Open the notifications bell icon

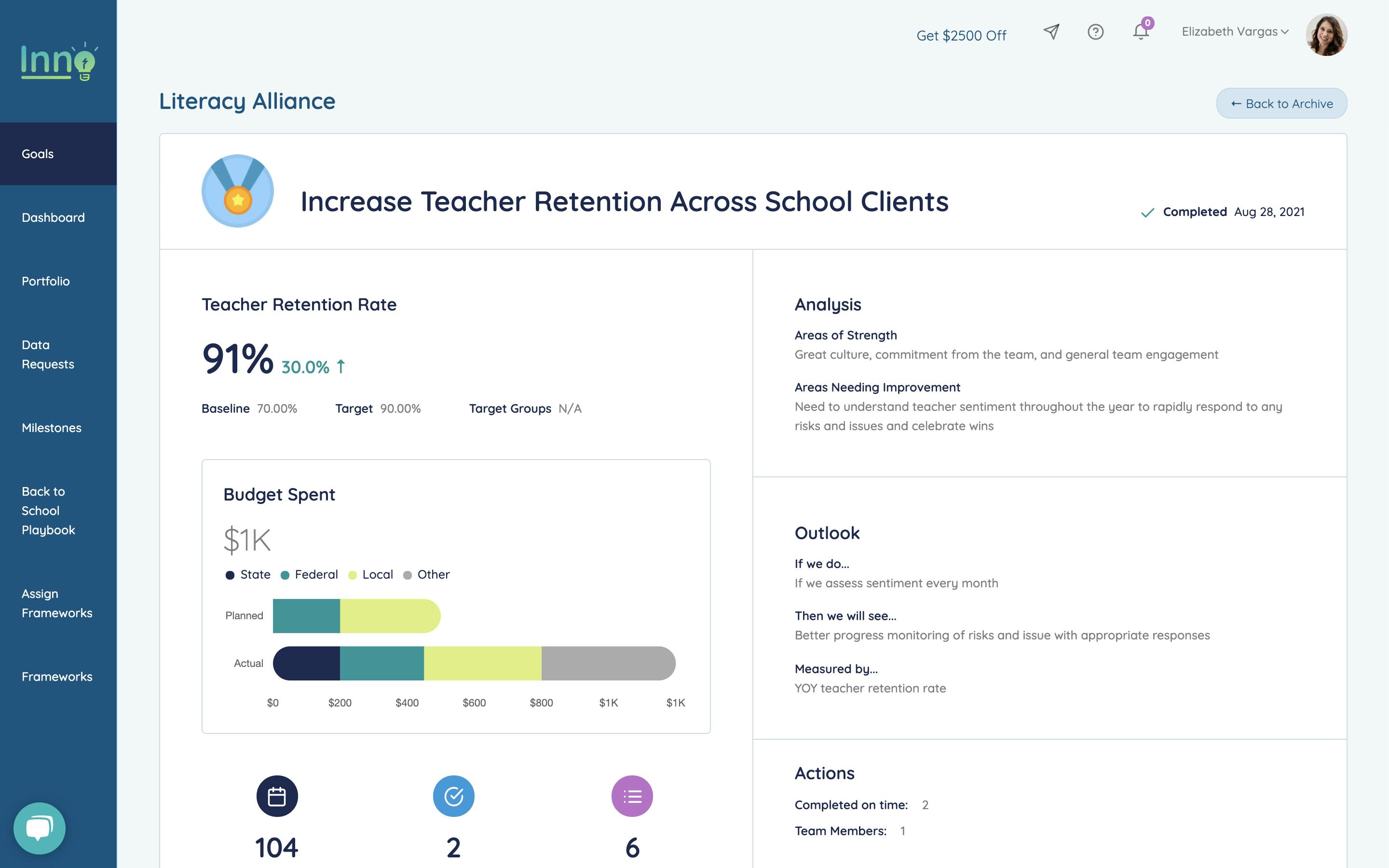pos(1140,33)
